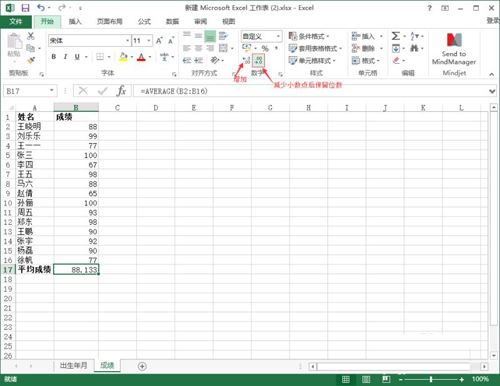500x386 pixels.
Task: Open font color dropdown arrow
Action: point(150,57)
